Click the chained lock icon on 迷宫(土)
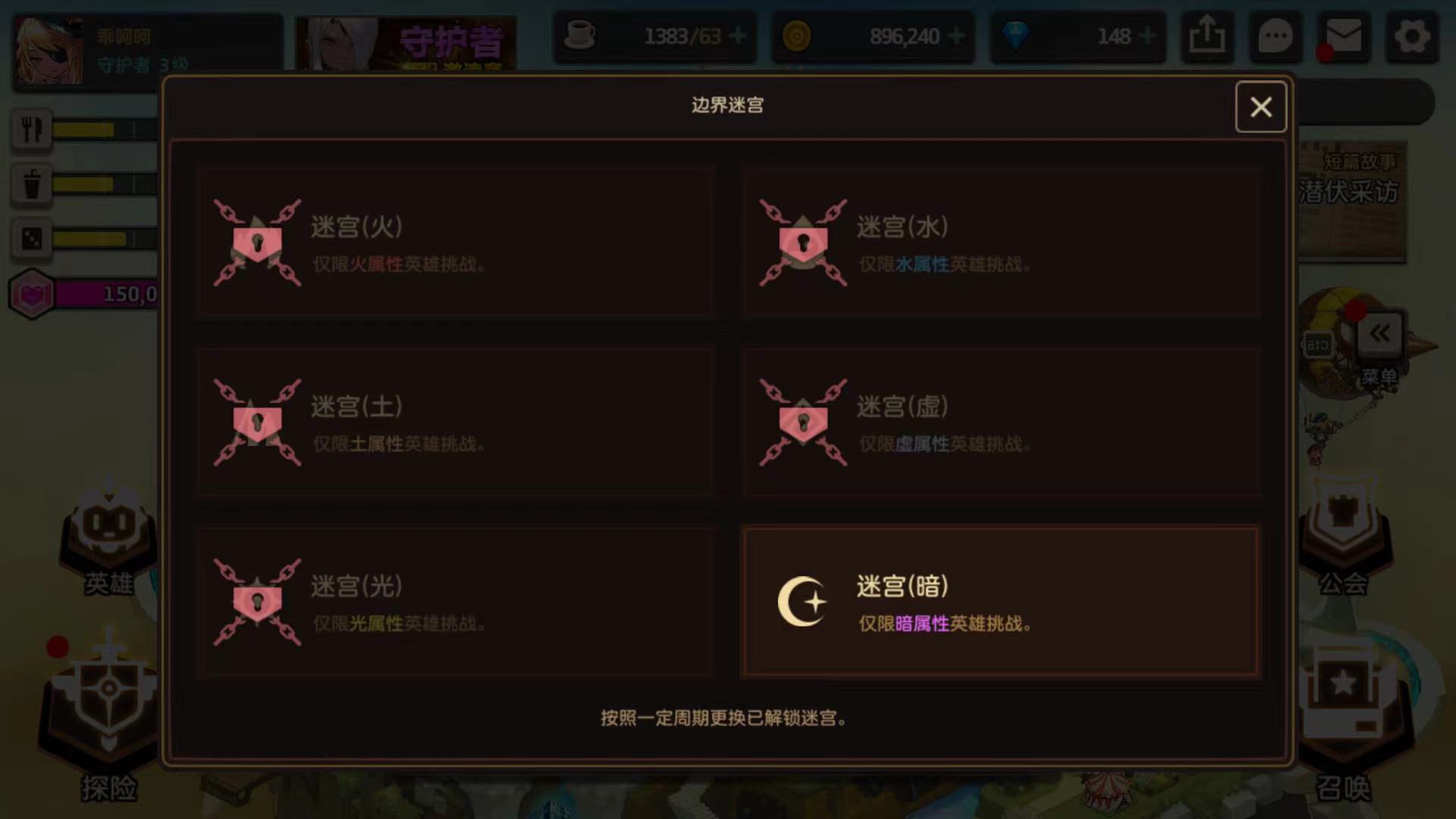 tap(257, 422)
